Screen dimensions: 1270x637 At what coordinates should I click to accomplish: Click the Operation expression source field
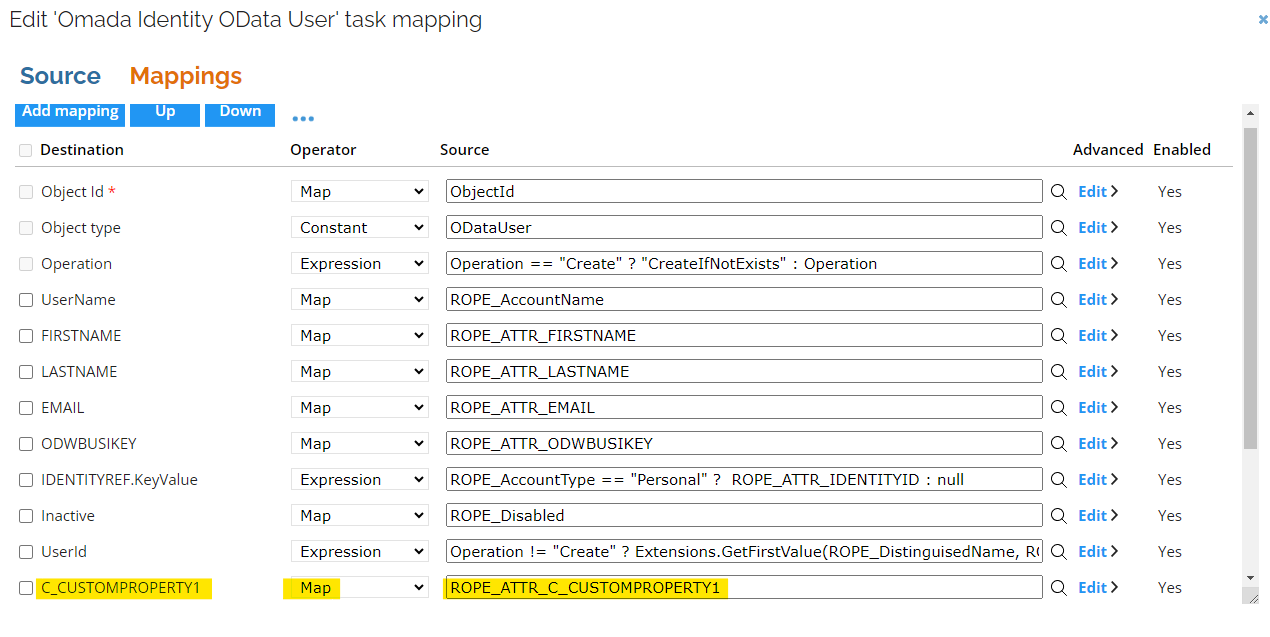(744, 264)
